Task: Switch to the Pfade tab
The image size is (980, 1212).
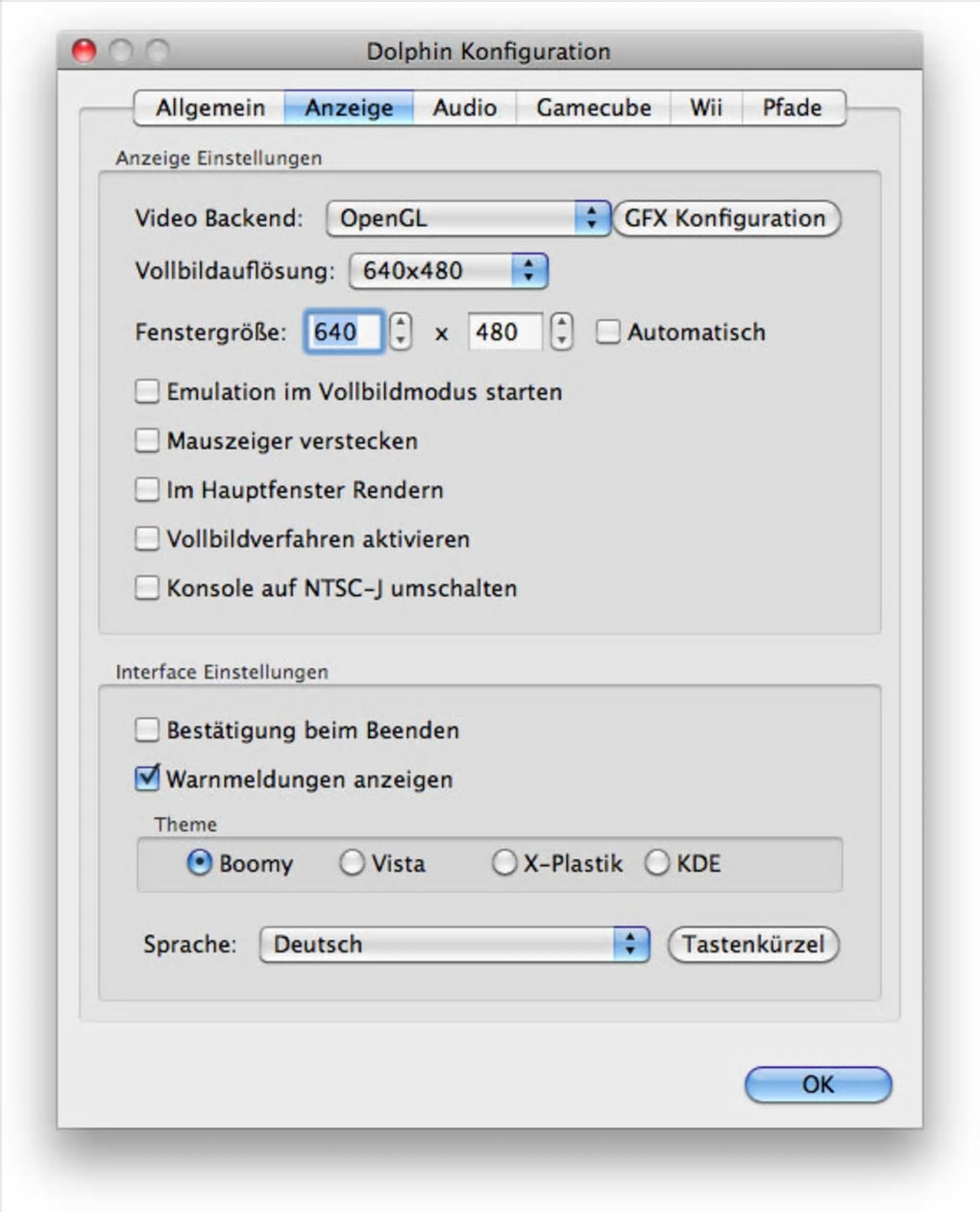Action: pyautogui.click(x=793, y=108)
